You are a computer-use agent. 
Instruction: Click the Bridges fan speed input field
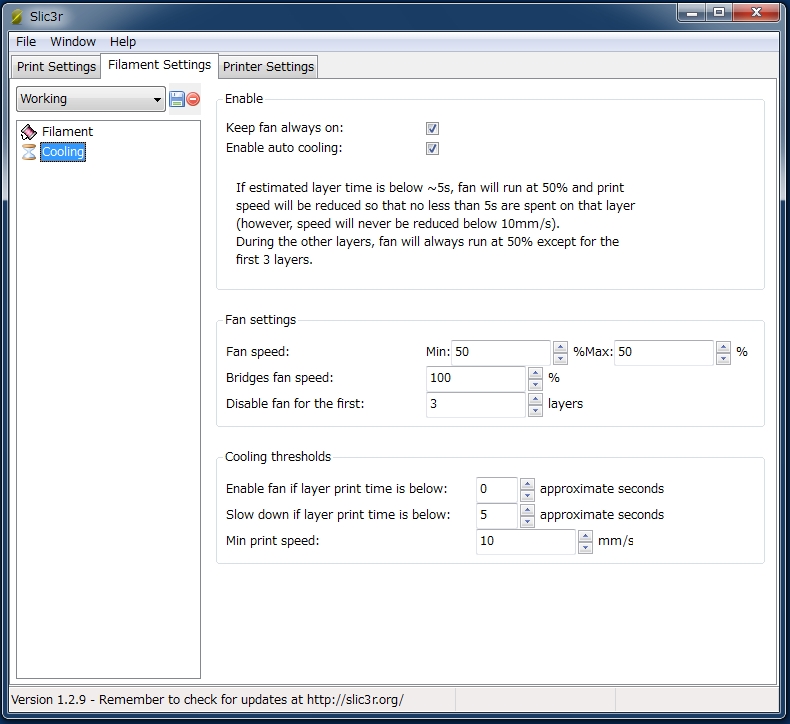pos(476,378)
